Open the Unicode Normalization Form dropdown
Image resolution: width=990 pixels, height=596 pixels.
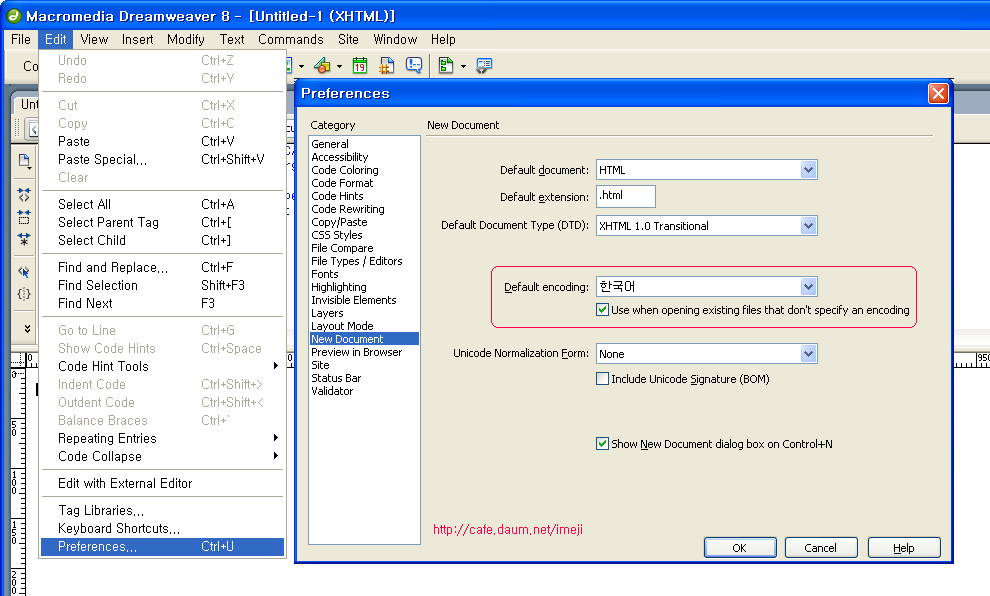tap(808, 354)
